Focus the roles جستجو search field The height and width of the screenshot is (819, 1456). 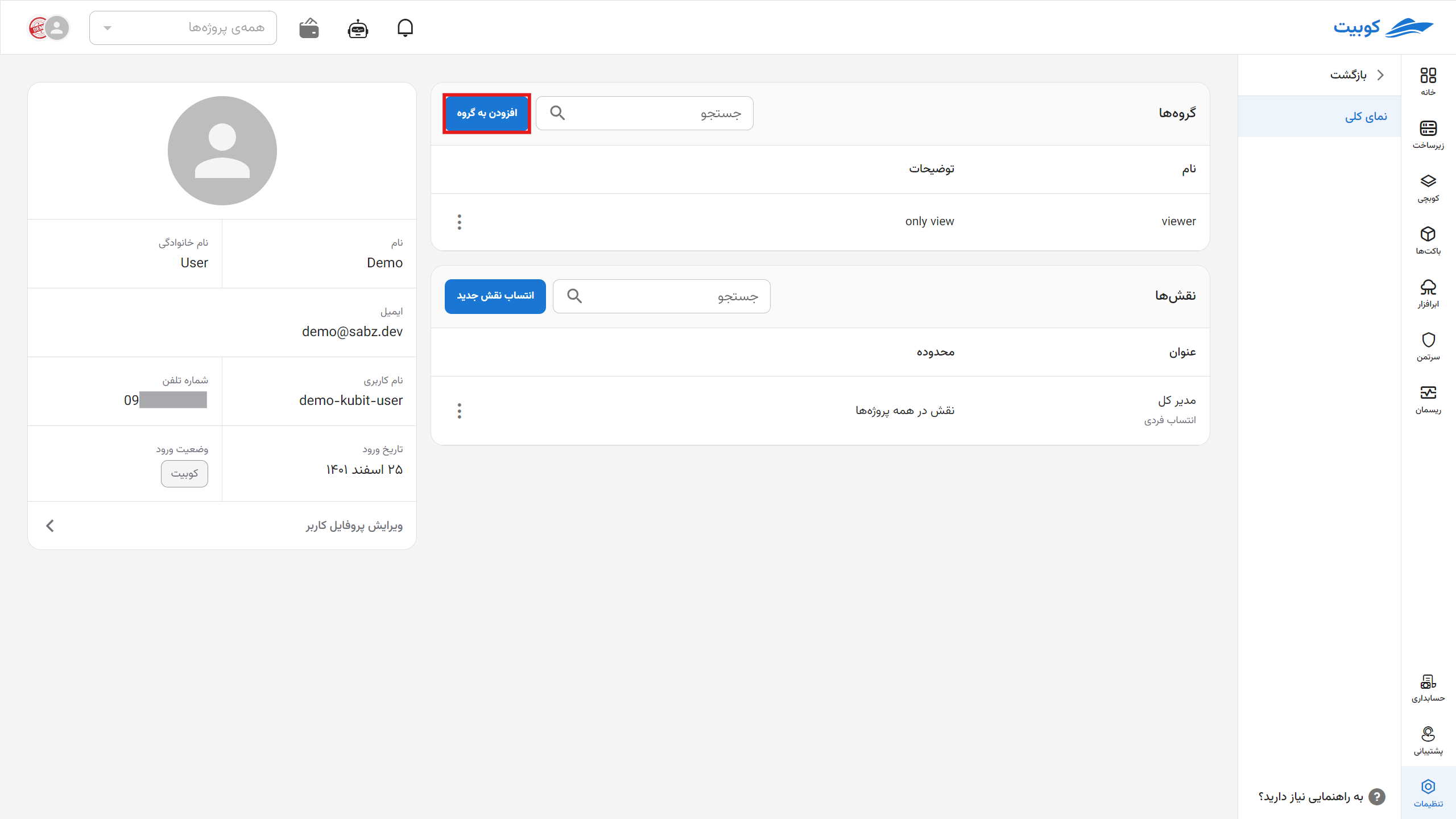point(661,296)
